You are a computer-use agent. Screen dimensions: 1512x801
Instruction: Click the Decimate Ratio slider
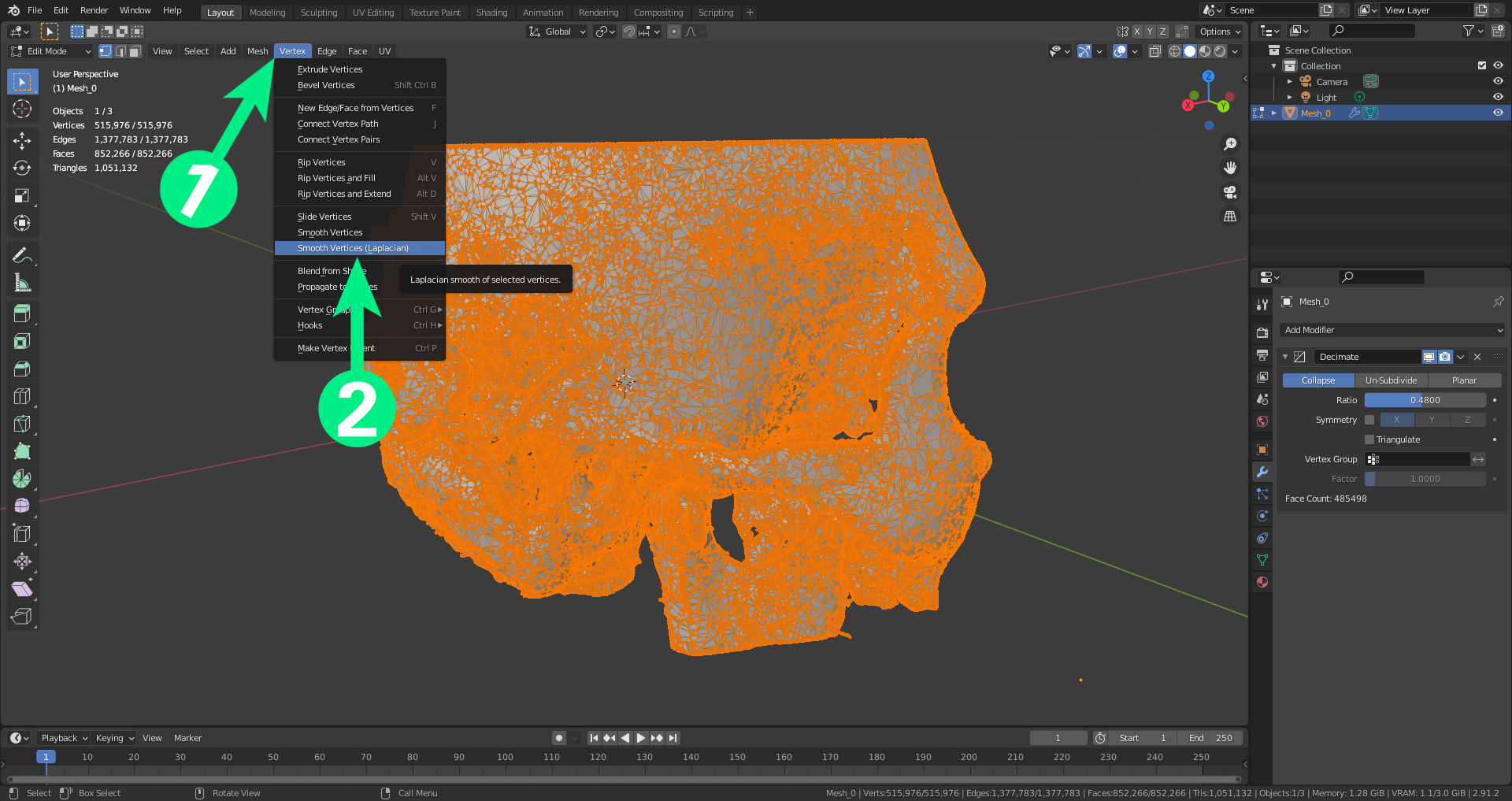click(x=1425, y=400)
